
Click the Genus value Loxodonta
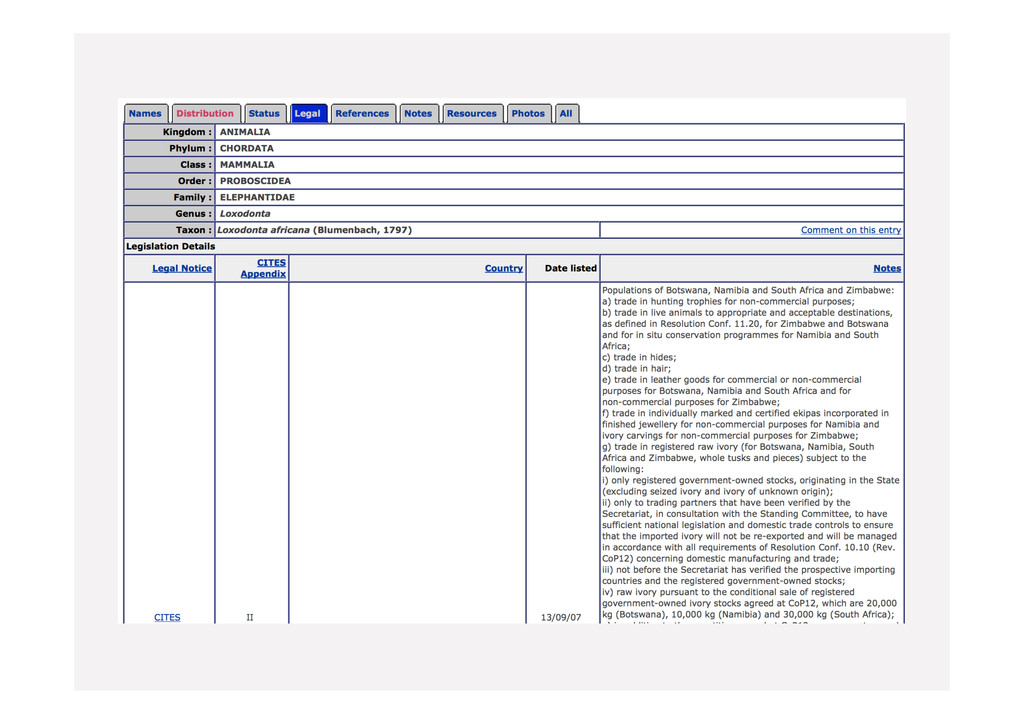point(245,213)
